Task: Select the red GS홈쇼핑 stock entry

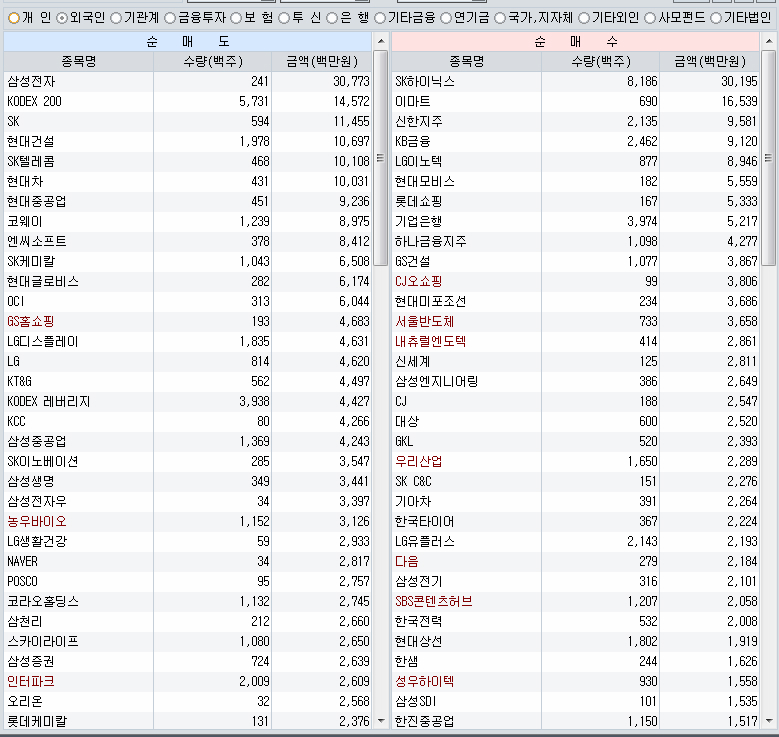Action: point(30,322)
